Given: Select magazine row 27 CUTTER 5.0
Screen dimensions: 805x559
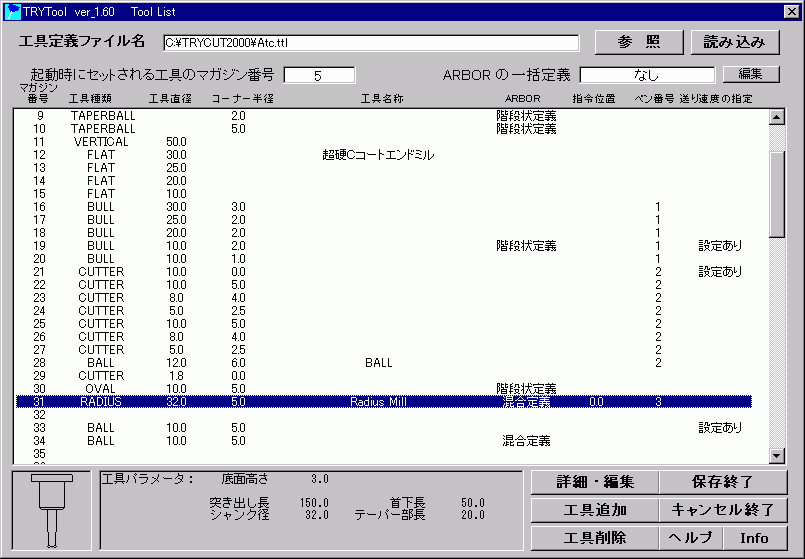Looking at the screenshot, I should pos(384,350).
